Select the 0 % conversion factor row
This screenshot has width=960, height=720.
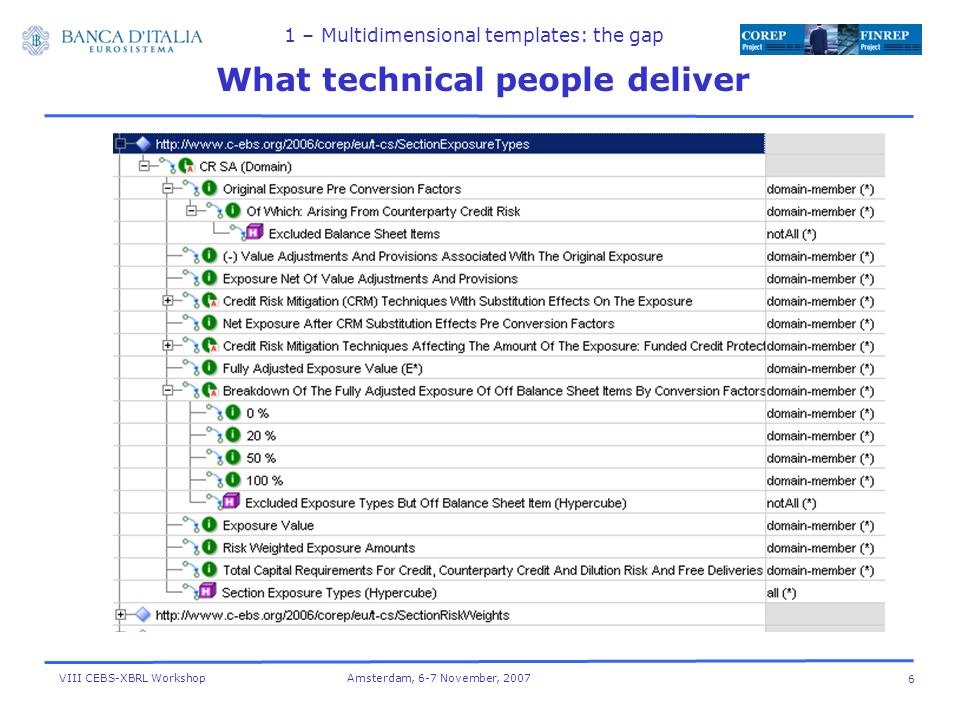257,413
